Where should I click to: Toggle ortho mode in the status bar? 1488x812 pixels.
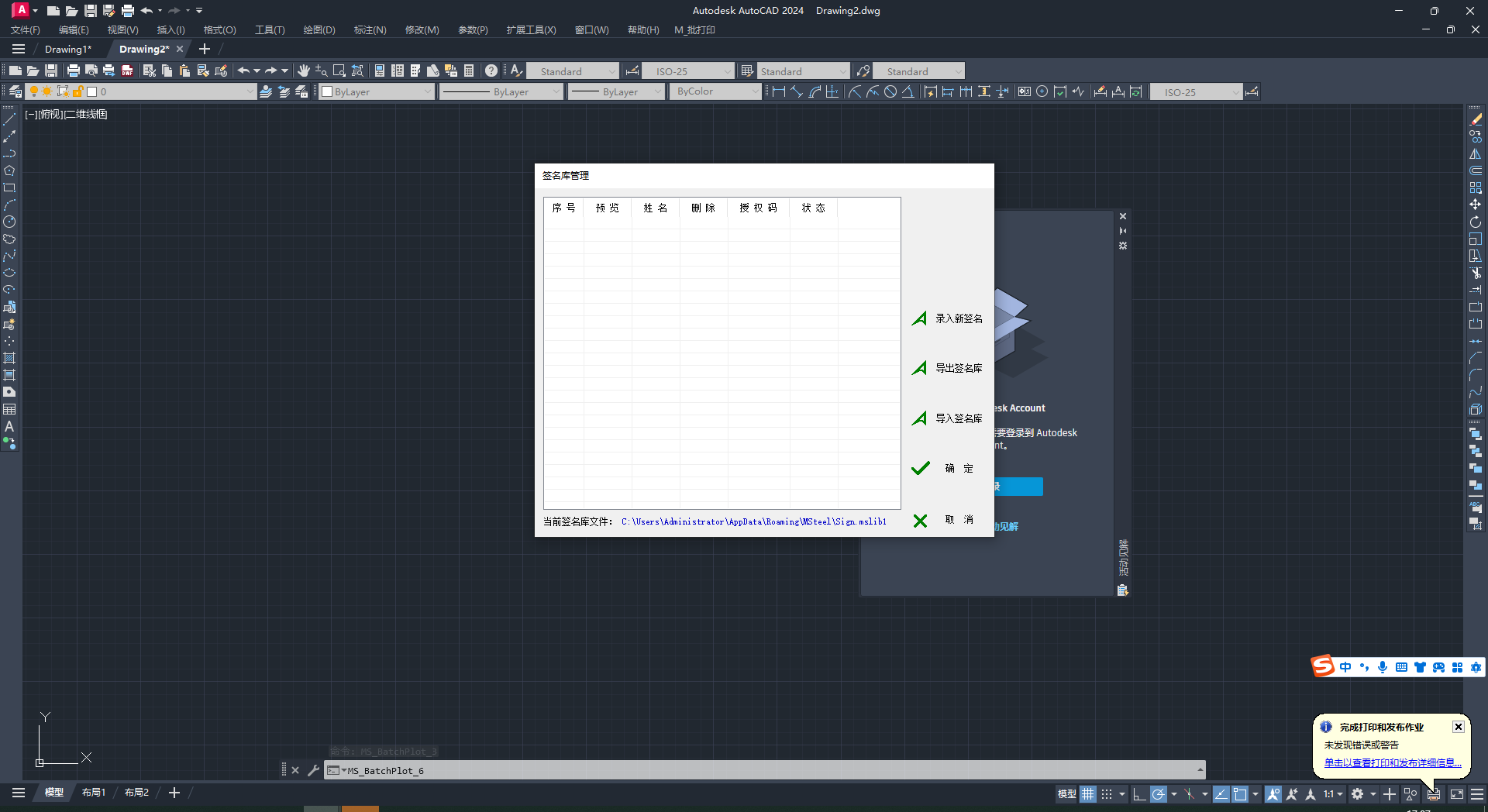pos(1138,793)
